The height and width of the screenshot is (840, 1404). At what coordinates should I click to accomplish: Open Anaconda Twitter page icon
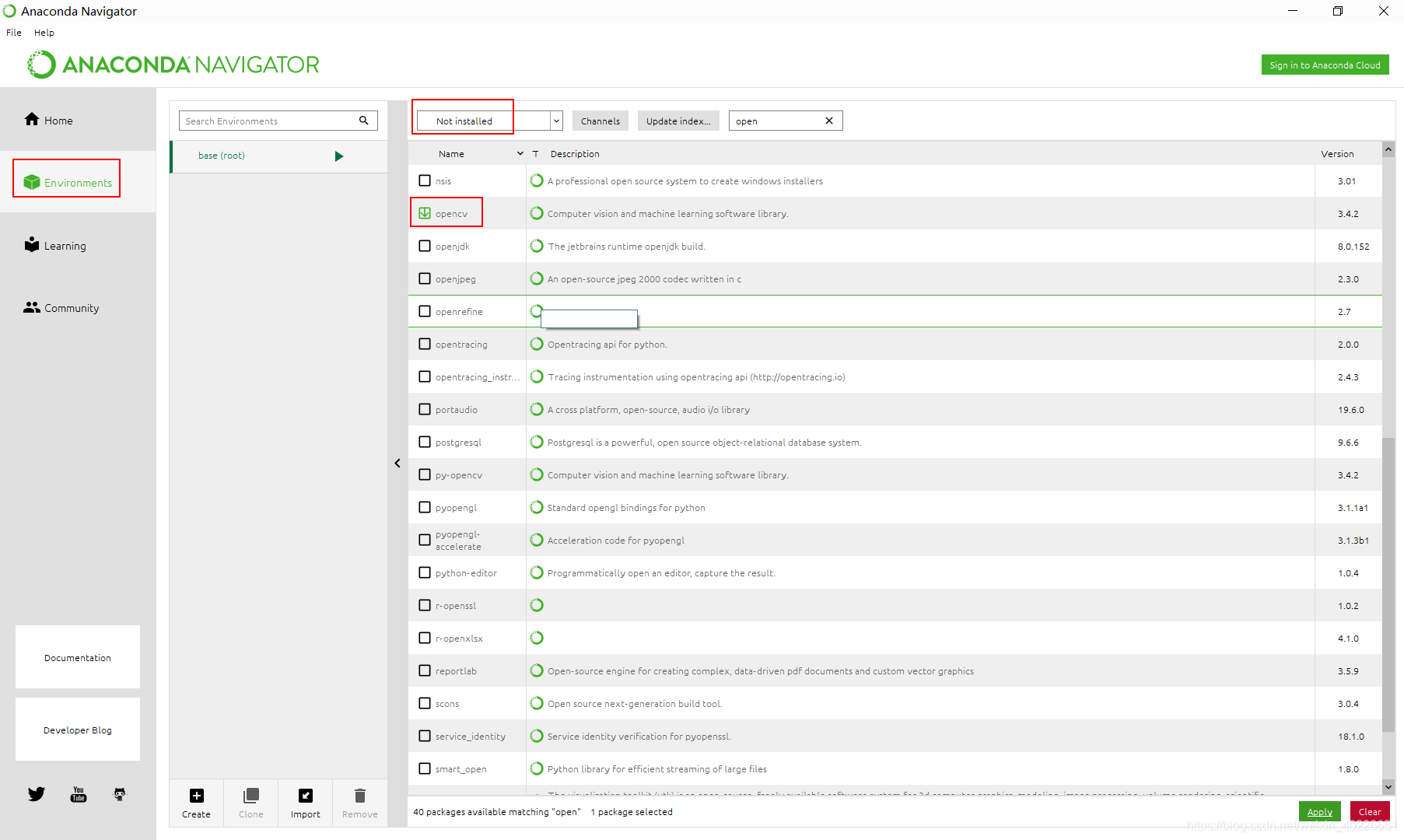pyautogui.click(x=37, y=794)
